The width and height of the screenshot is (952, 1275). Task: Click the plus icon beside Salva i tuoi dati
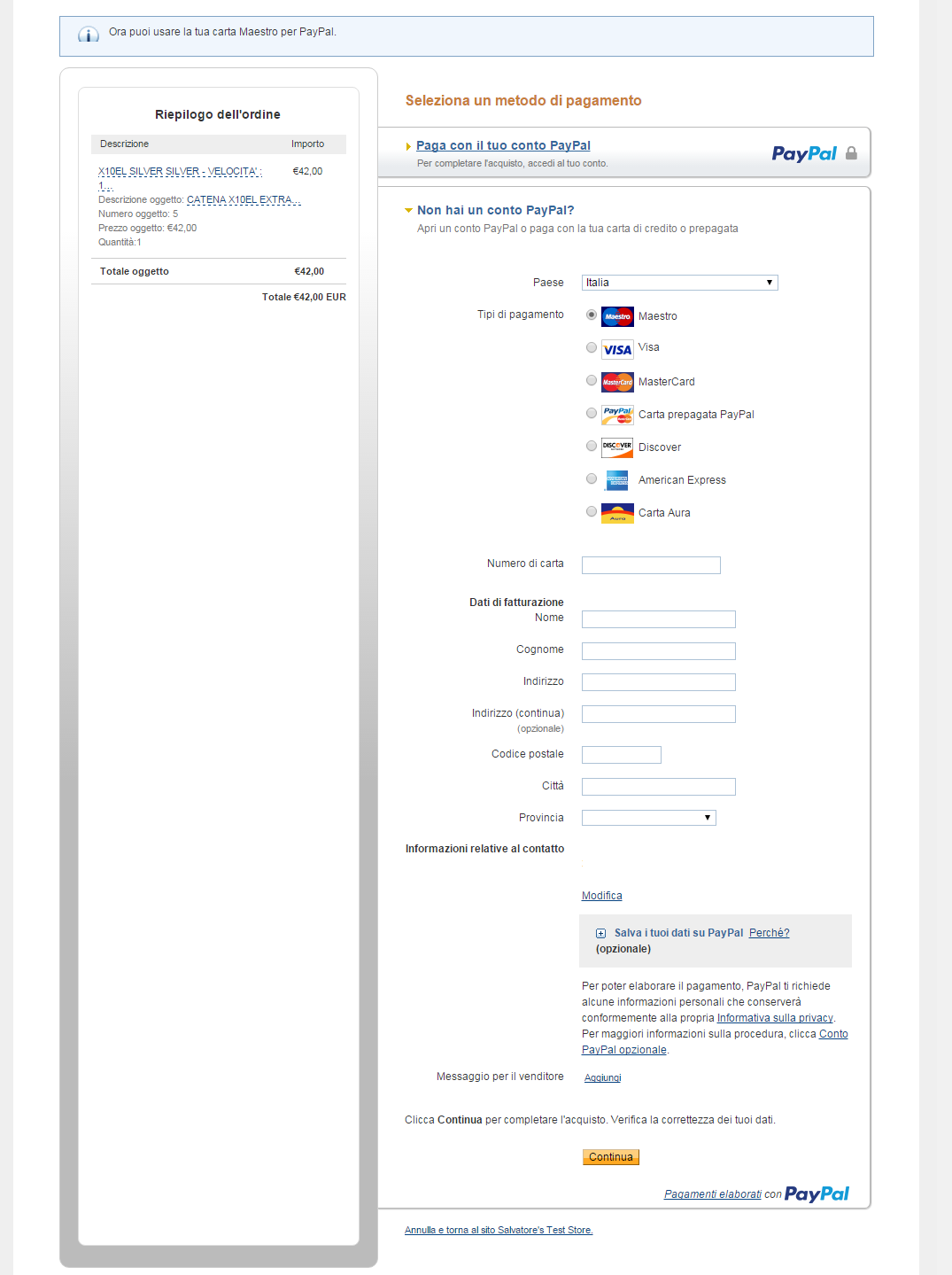click(600, 933)
